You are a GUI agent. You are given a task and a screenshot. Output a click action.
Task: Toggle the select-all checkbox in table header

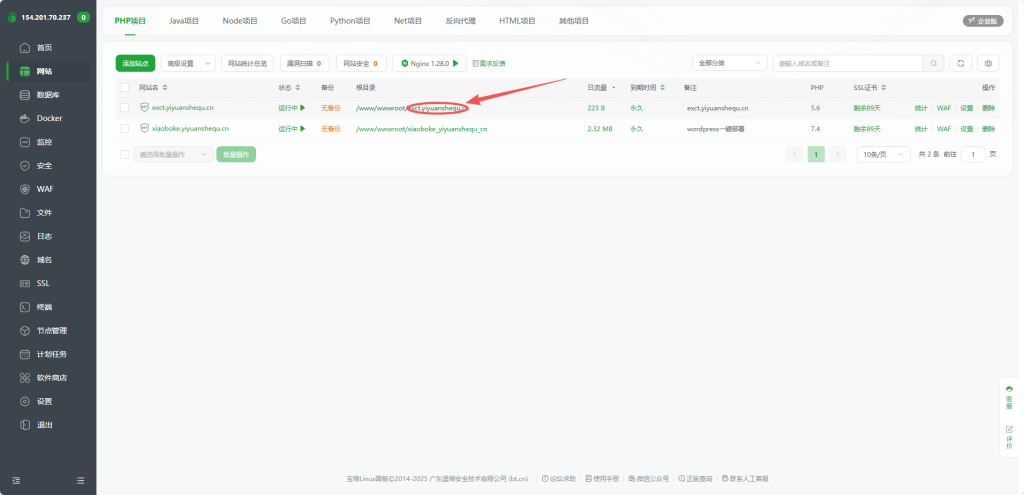124,88
